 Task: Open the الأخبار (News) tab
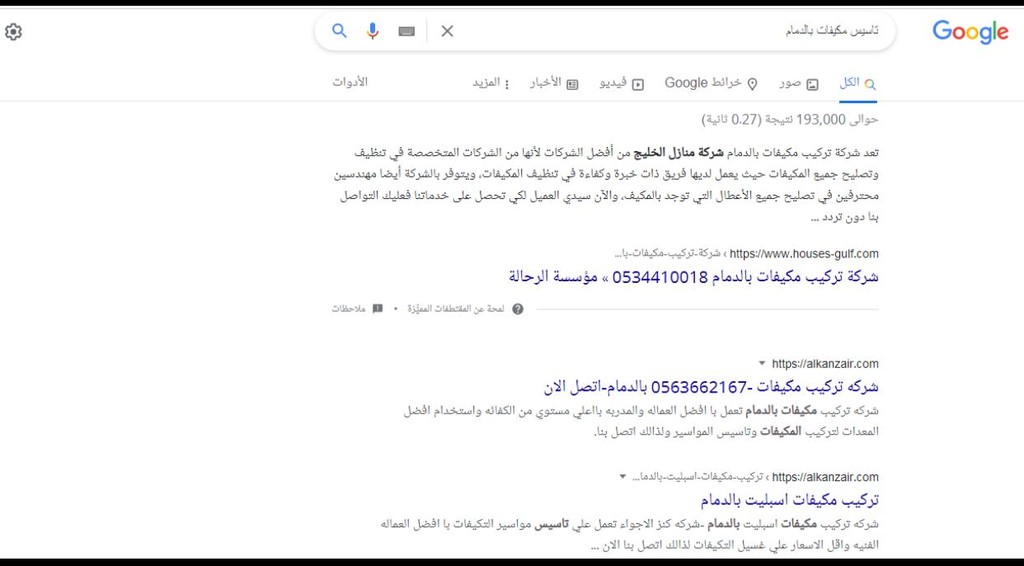(x=554, y=84)
